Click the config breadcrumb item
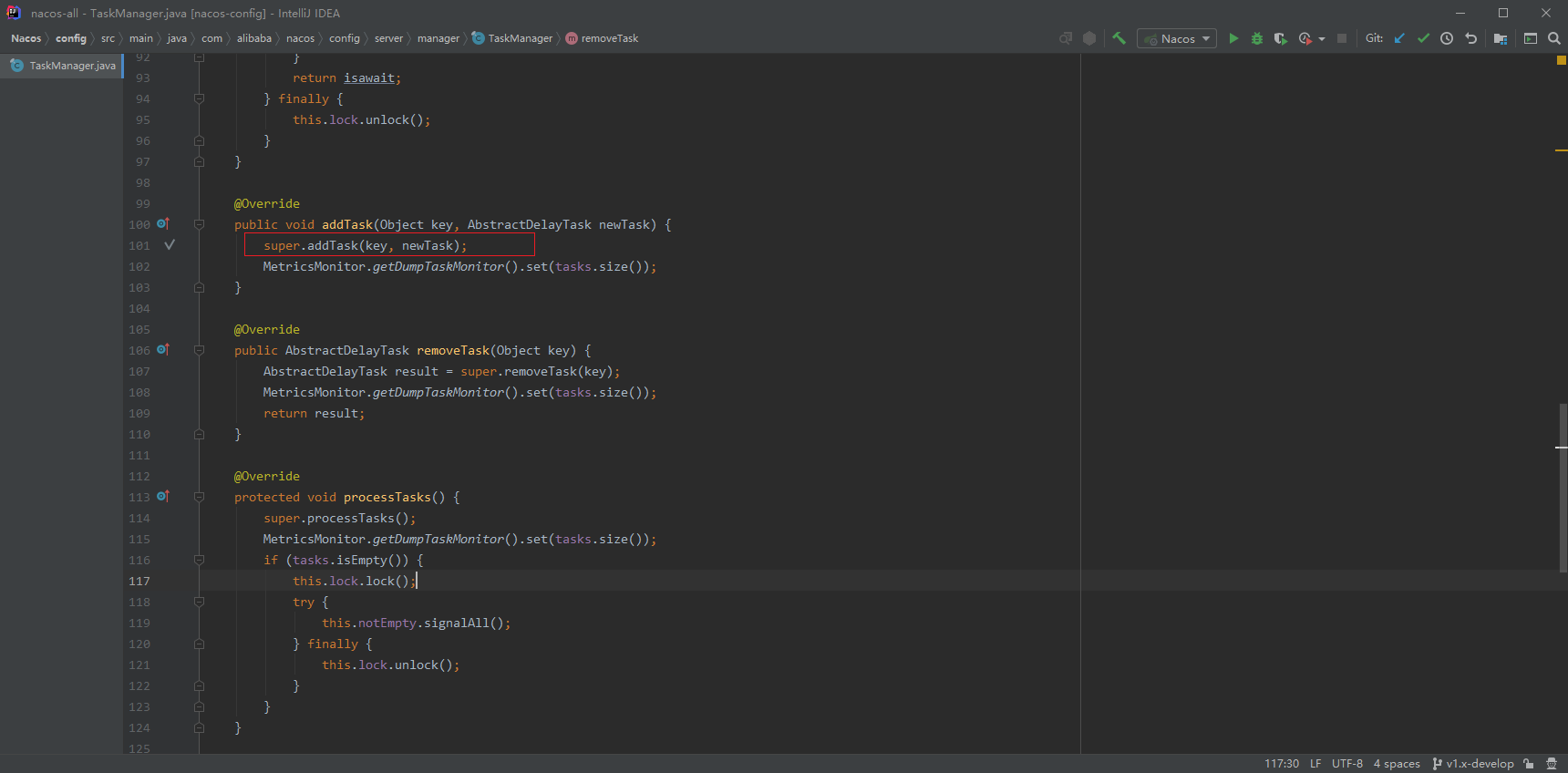 coord(70,38)
